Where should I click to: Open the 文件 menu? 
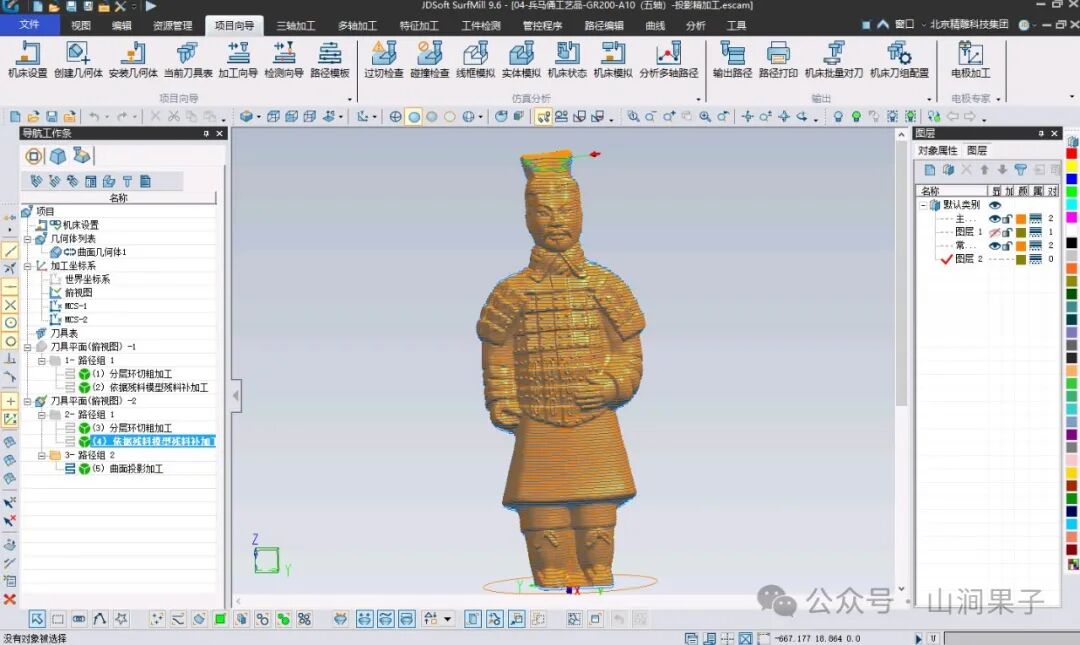(29, 25)
